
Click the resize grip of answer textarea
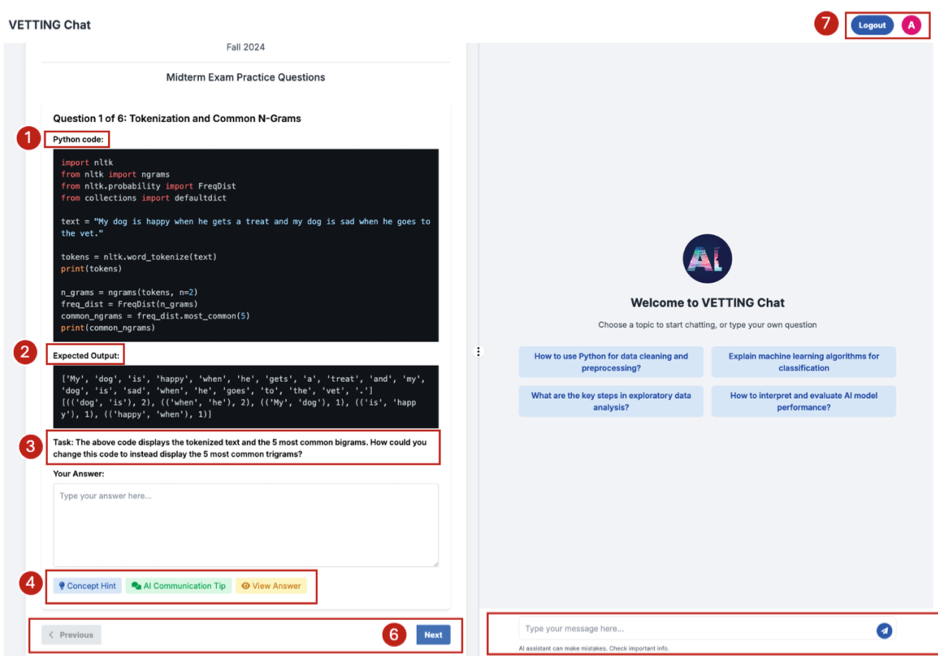[x=435, y=563]
